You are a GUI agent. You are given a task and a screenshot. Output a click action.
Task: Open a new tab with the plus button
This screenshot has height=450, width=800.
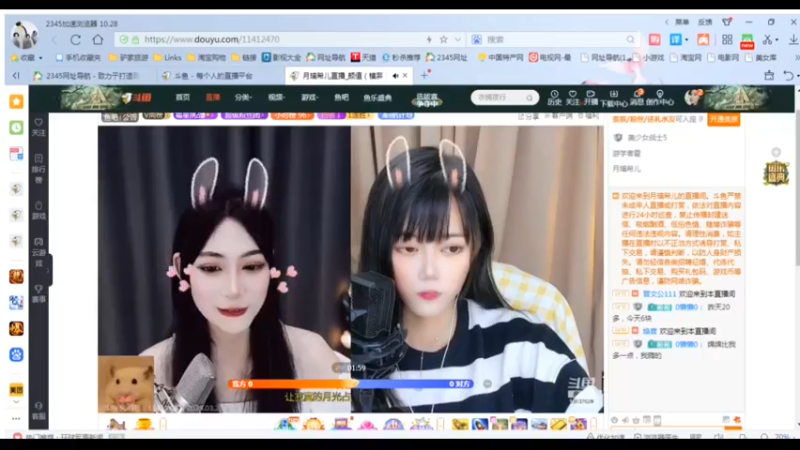[424, 76]
